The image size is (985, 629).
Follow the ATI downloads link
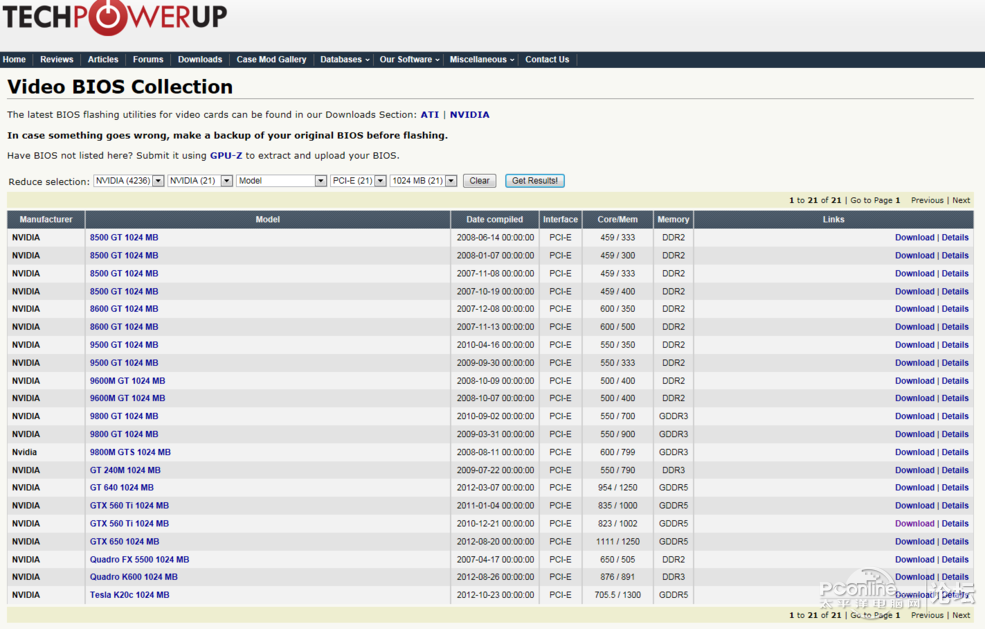pos(430,115)
